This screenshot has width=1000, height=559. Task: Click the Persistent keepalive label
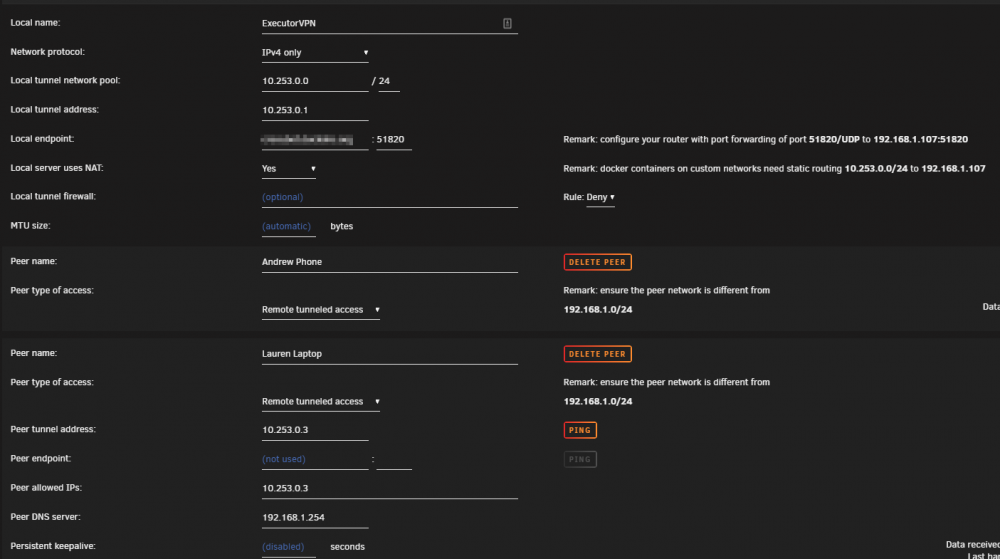tap(53, 546)
